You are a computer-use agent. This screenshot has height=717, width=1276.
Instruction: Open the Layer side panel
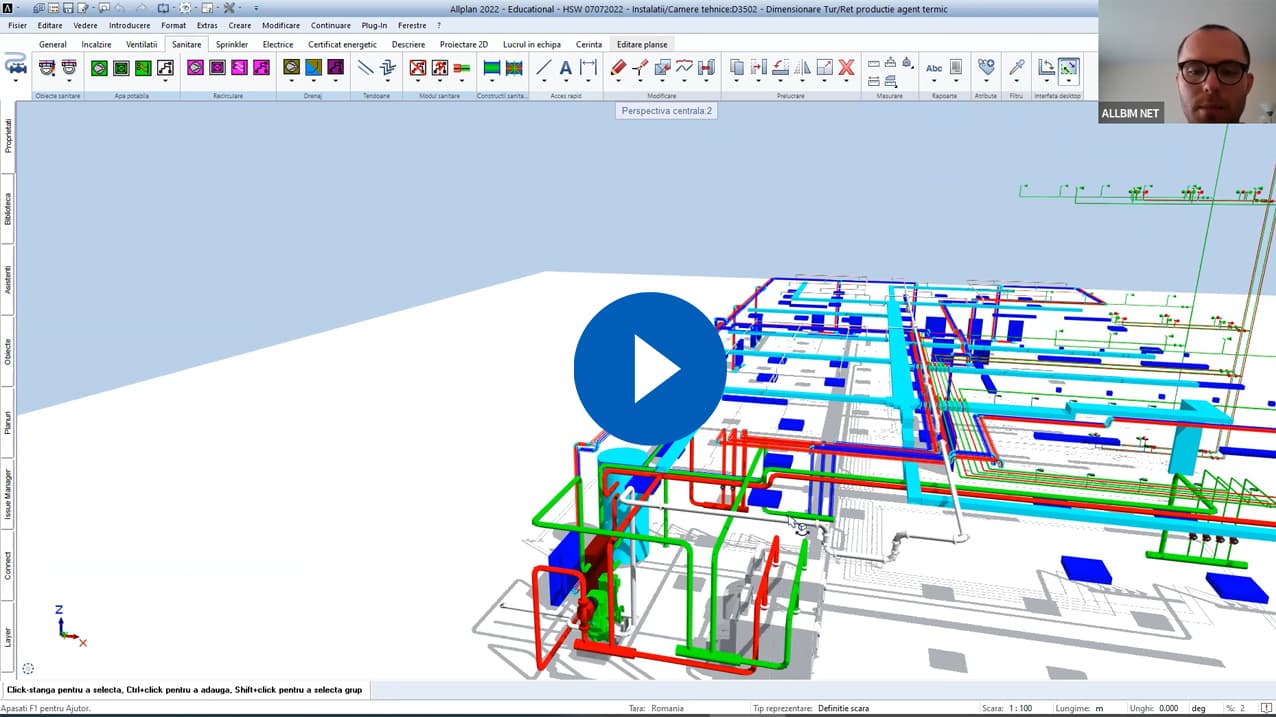point(8,636)
